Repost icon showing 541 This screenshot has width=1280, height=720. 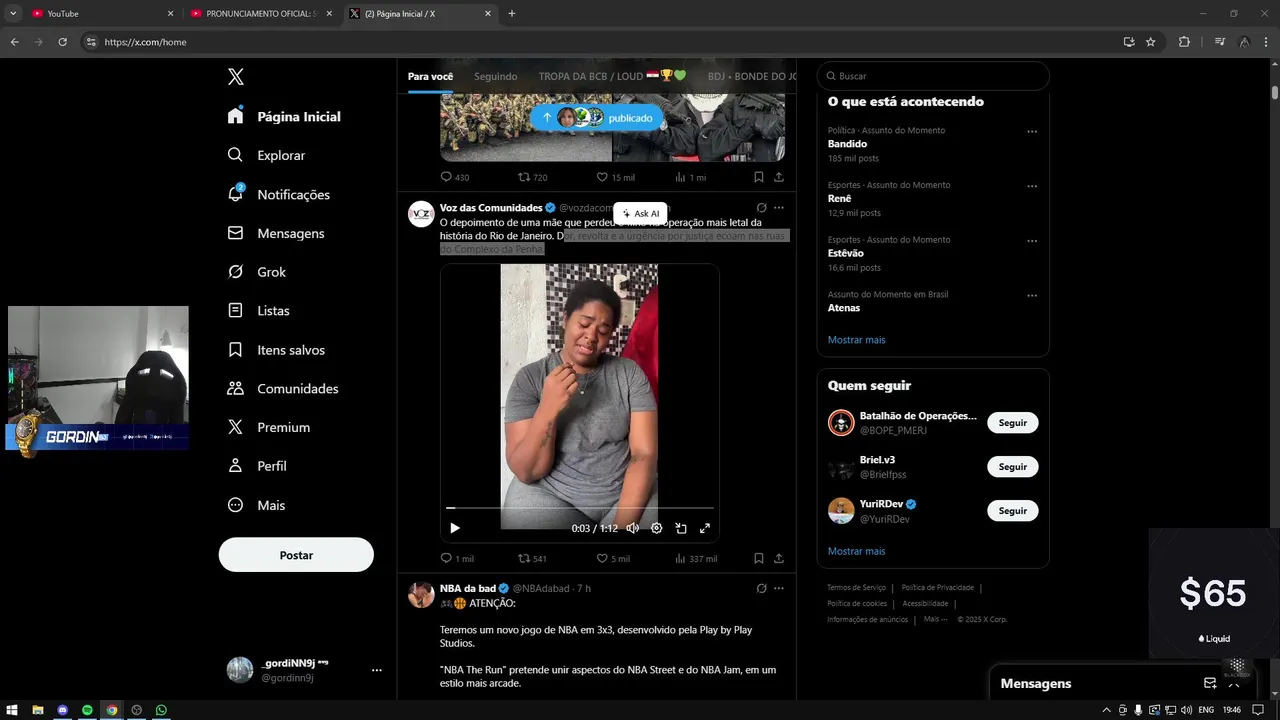click(x=524, y=558)
